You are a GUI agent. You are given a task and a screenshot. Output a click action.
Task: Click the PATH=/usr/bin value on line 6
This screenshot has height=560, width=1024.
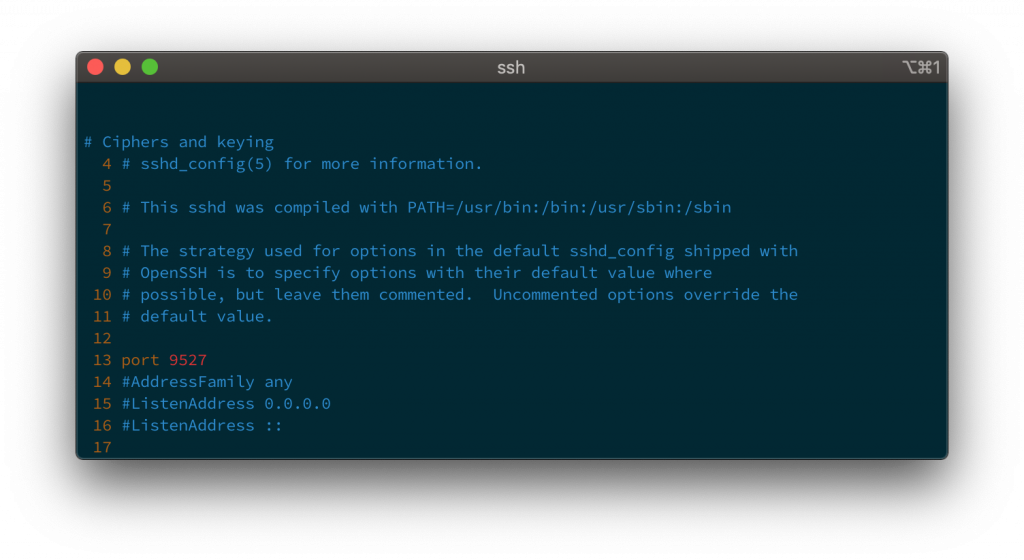point(470,208)
